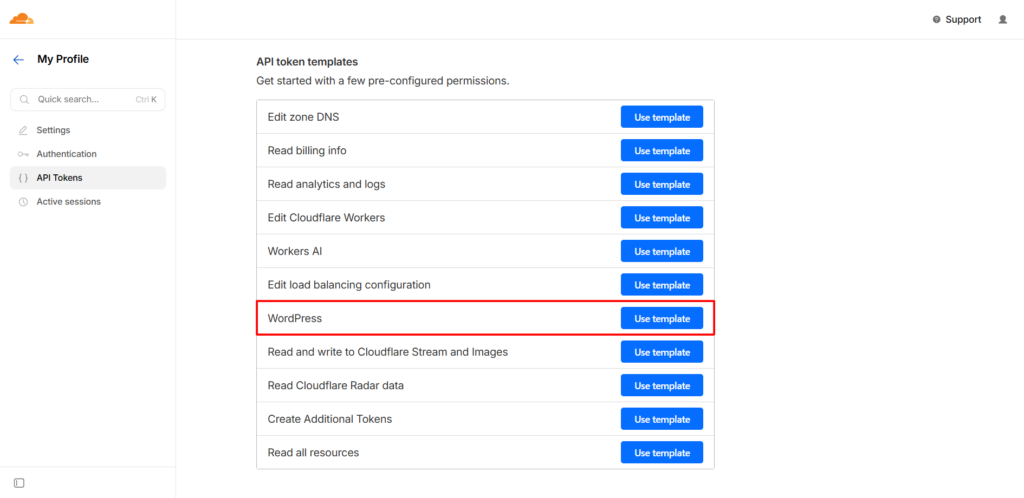Focus the Quick search field
Screen dimensions: 1024x498
(88, 100)
